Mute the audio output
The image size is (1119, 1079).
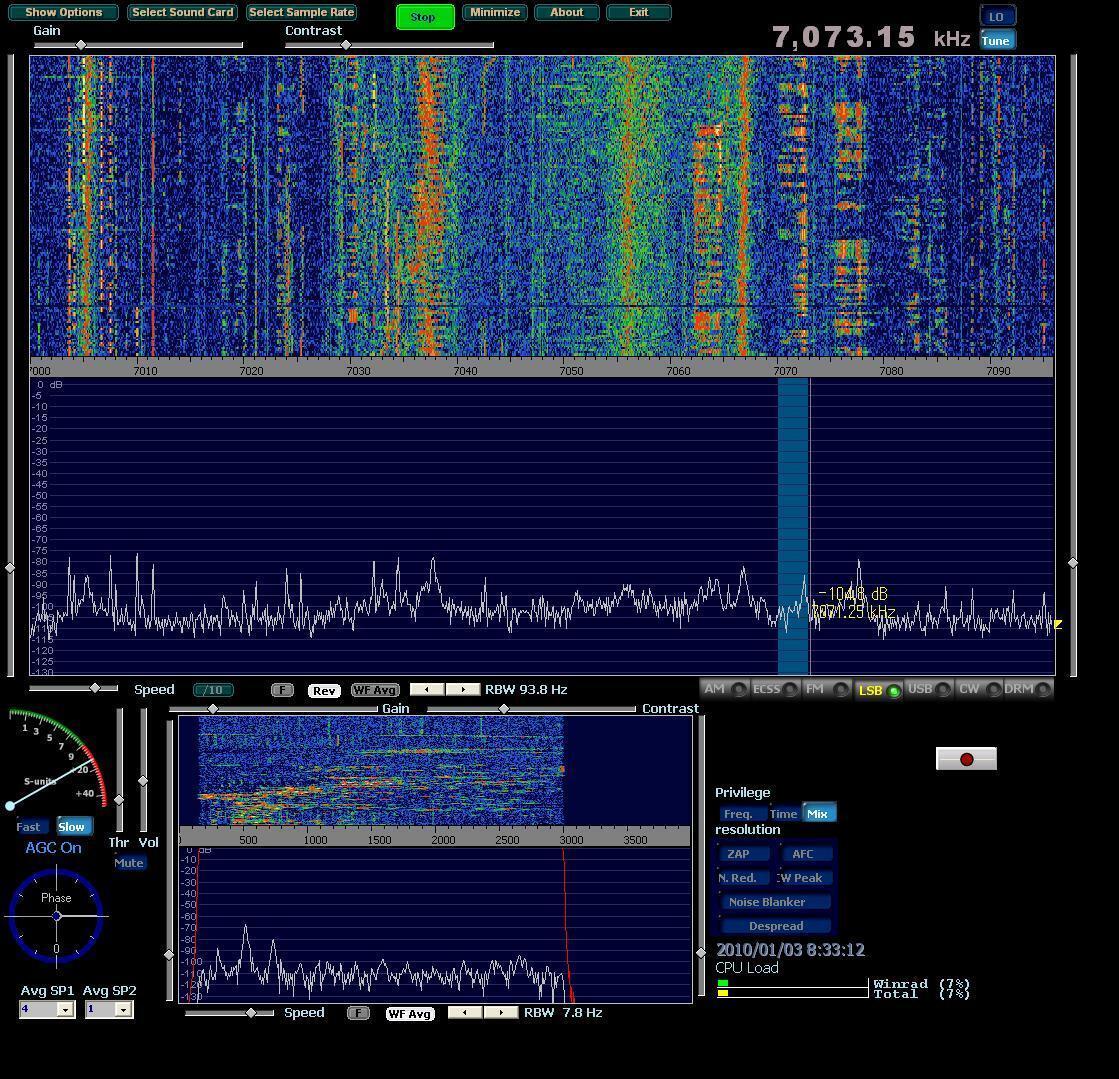coord(129,862)
